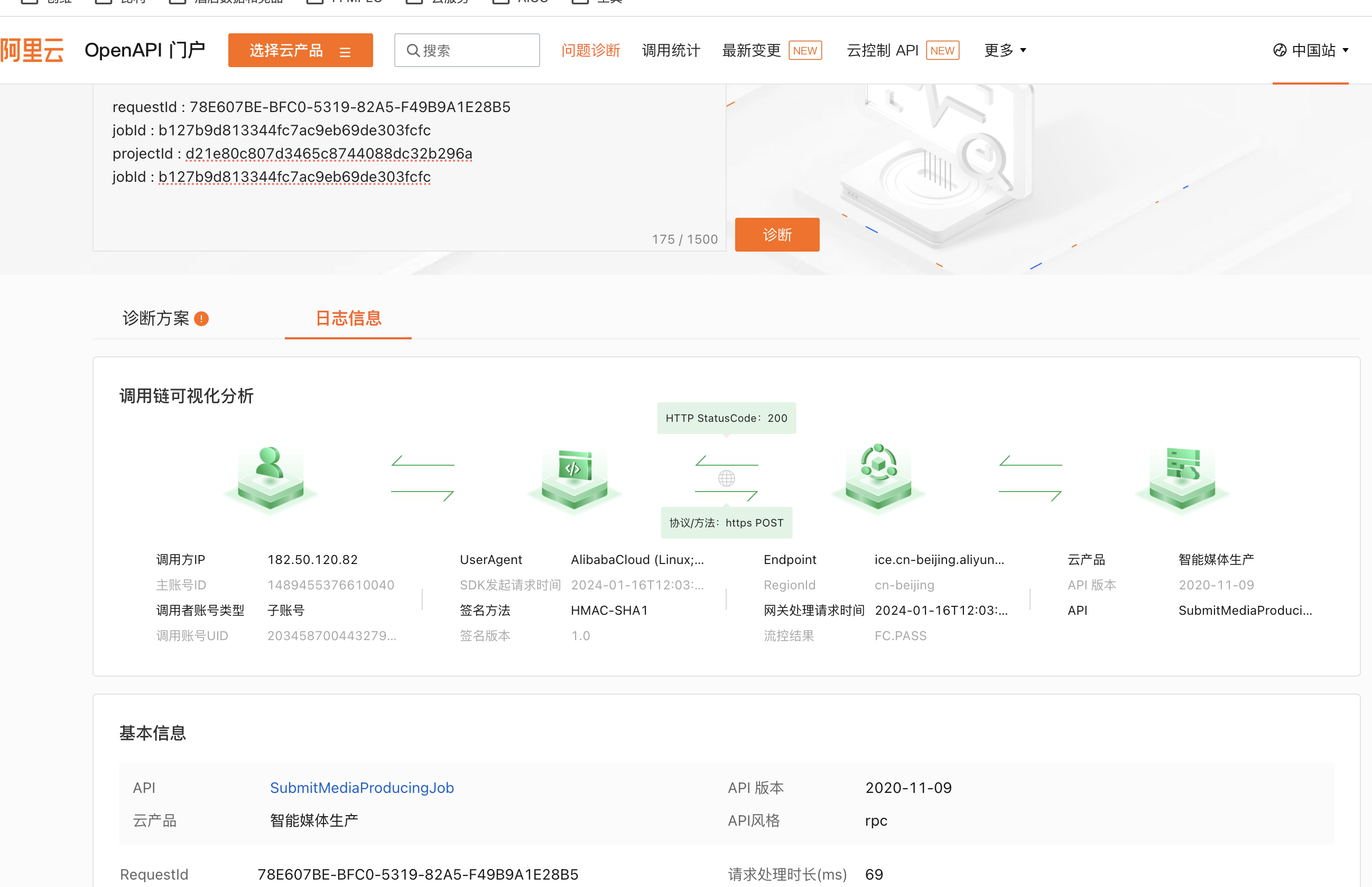The height and width of the screenshot is (887, 1372).
Task: Open the 问题诊断 nav tab
Action: click(591, 51)
